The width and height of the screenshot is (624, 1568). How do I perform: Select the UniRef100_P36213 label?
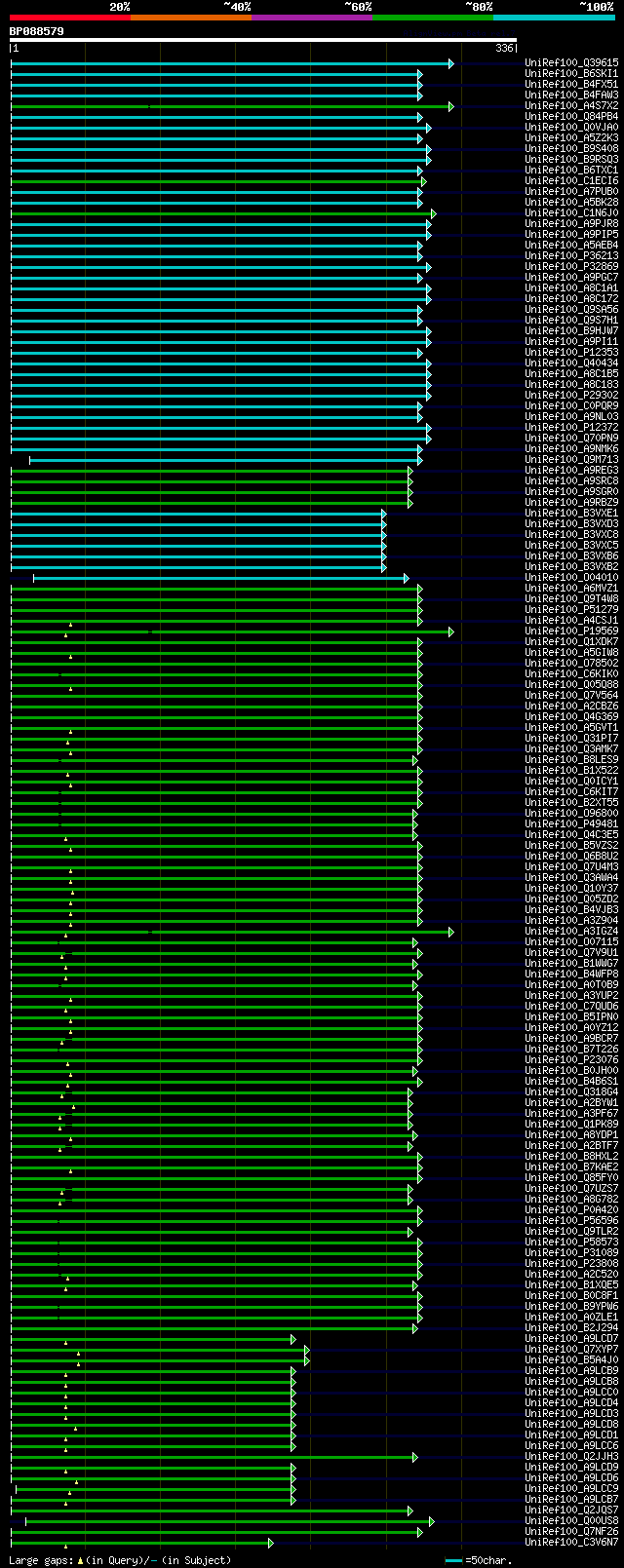tap(571, 255)
